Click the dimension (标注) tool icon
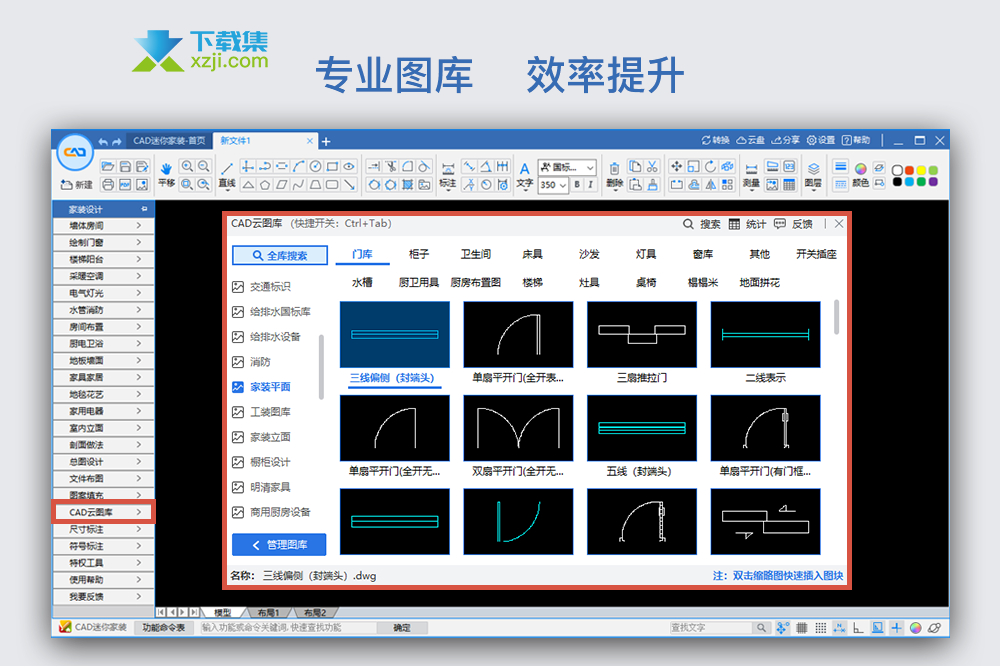 (x=448, y=169)
